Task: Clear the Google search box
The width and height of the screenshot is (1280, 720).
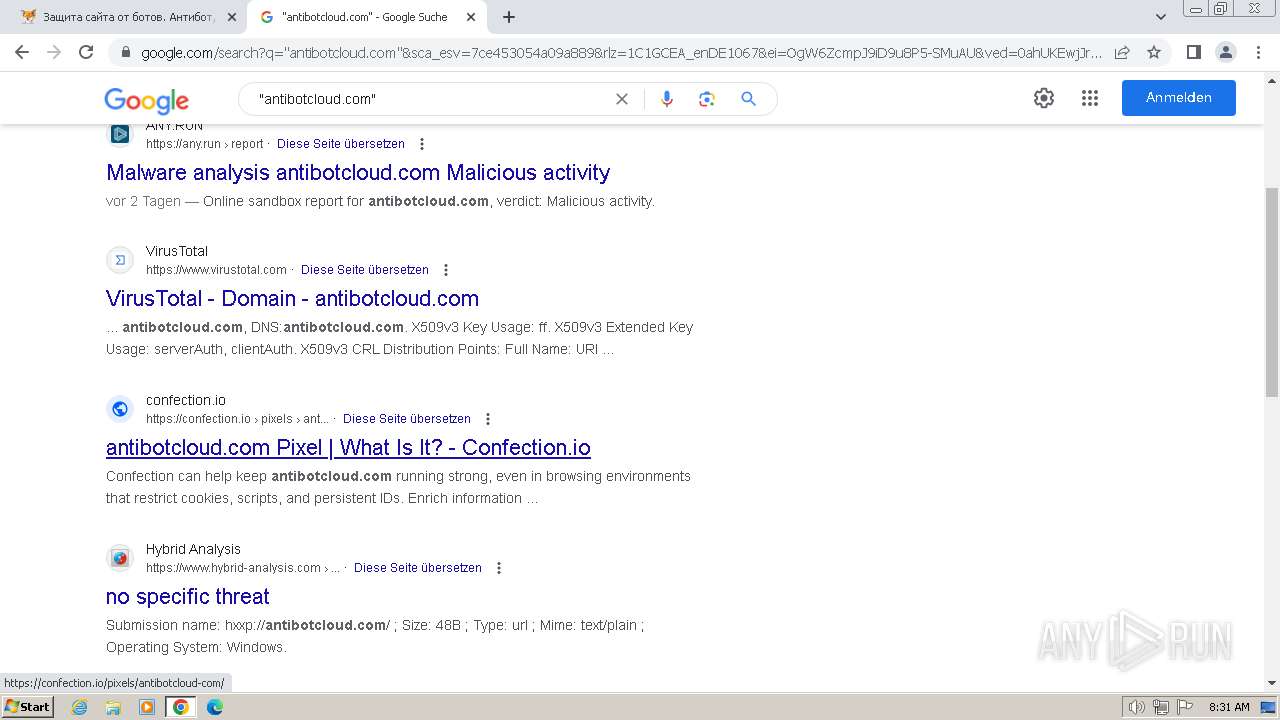Action: tap(622, 99)
